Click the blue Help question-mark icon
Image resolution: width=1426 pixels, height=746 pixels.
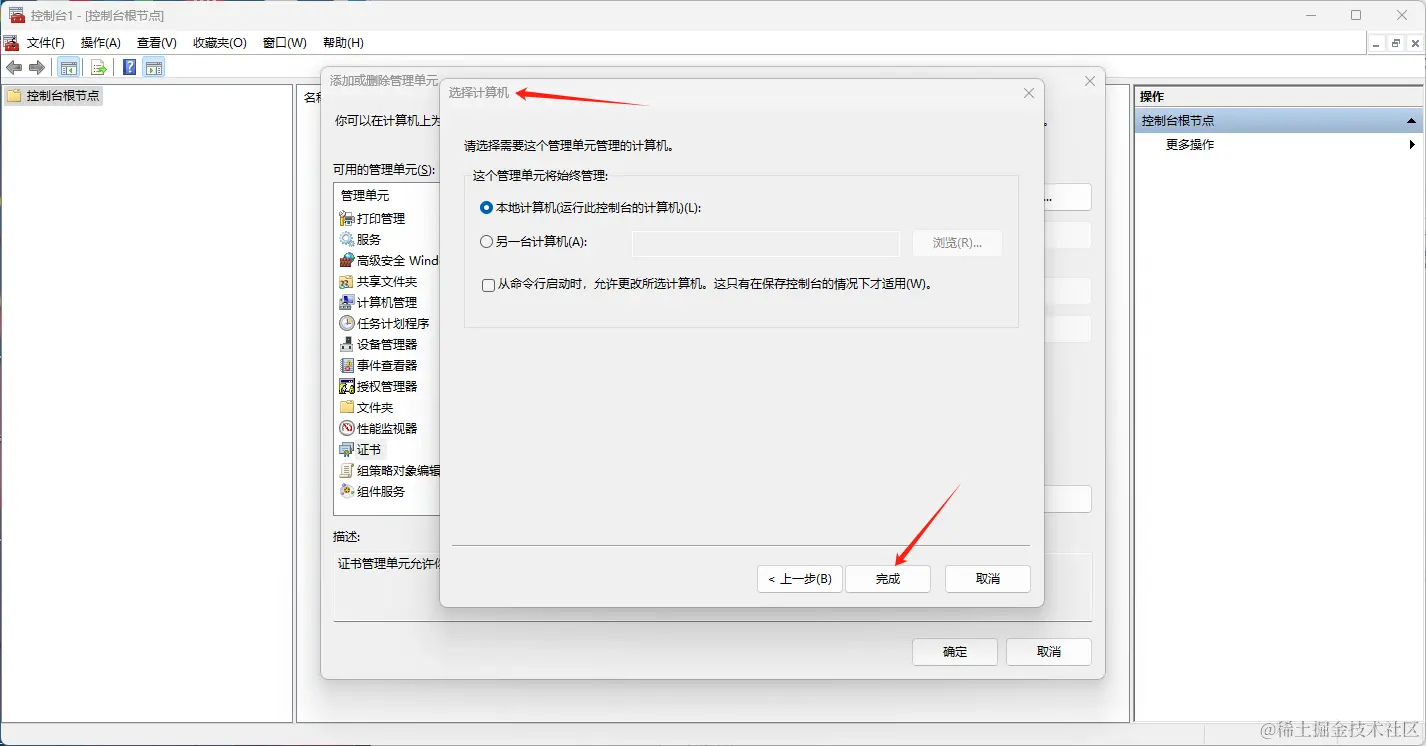[x=130, y=67]
